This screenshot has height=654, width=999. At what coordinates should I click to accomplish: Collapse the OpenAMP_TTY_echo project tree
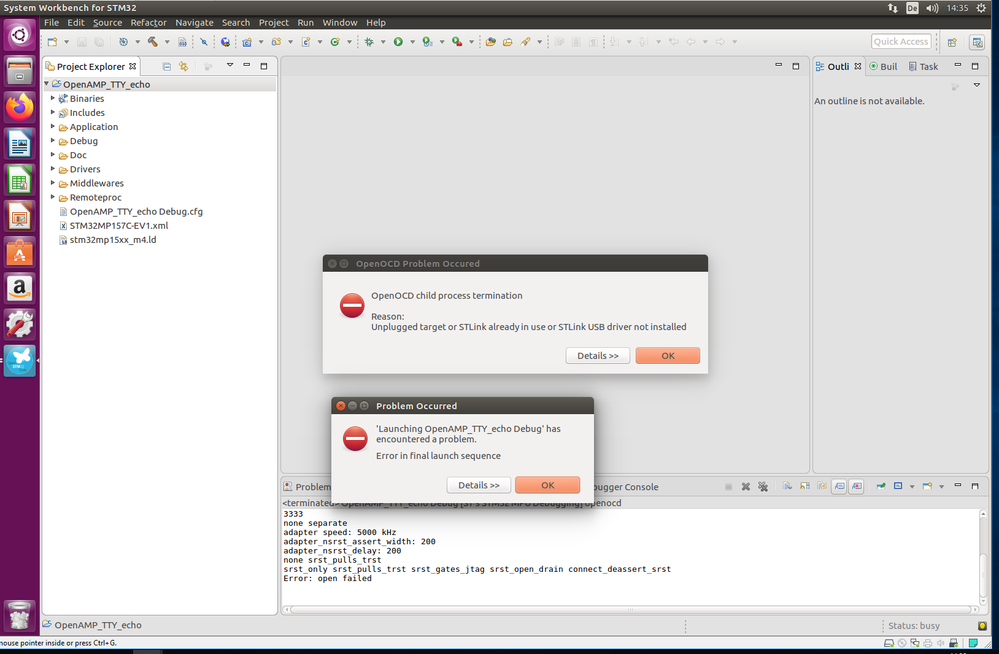point(47,84)
